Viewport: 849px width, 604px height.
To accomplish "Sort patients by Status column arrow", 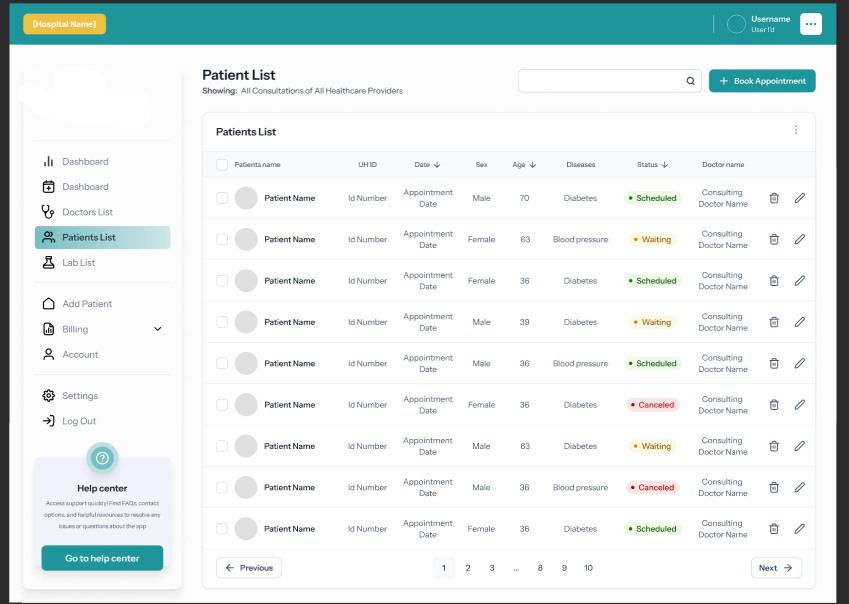I will click(664, 165).
